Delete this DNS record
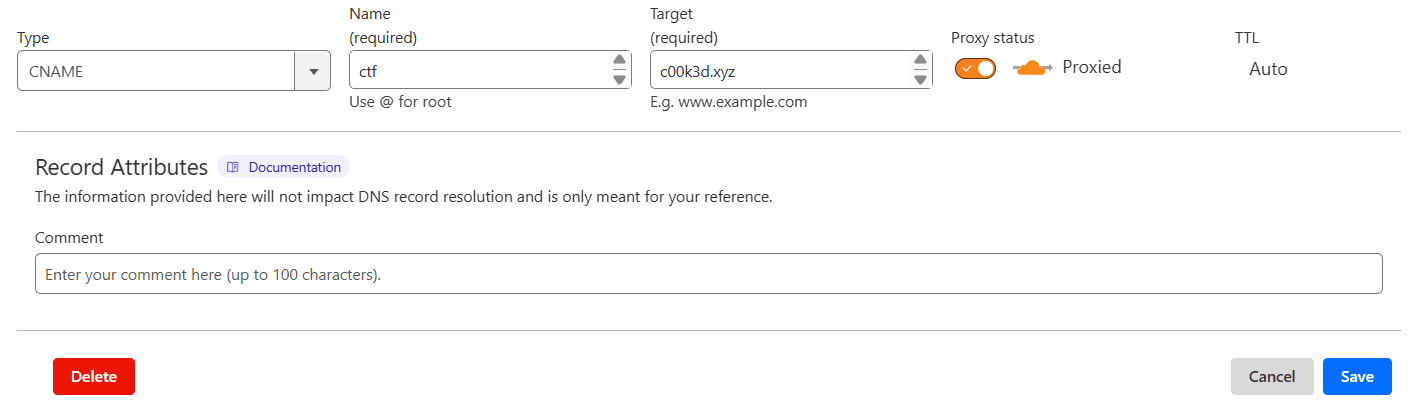The height and width of the screenshot is (420, 1414). 94,376
